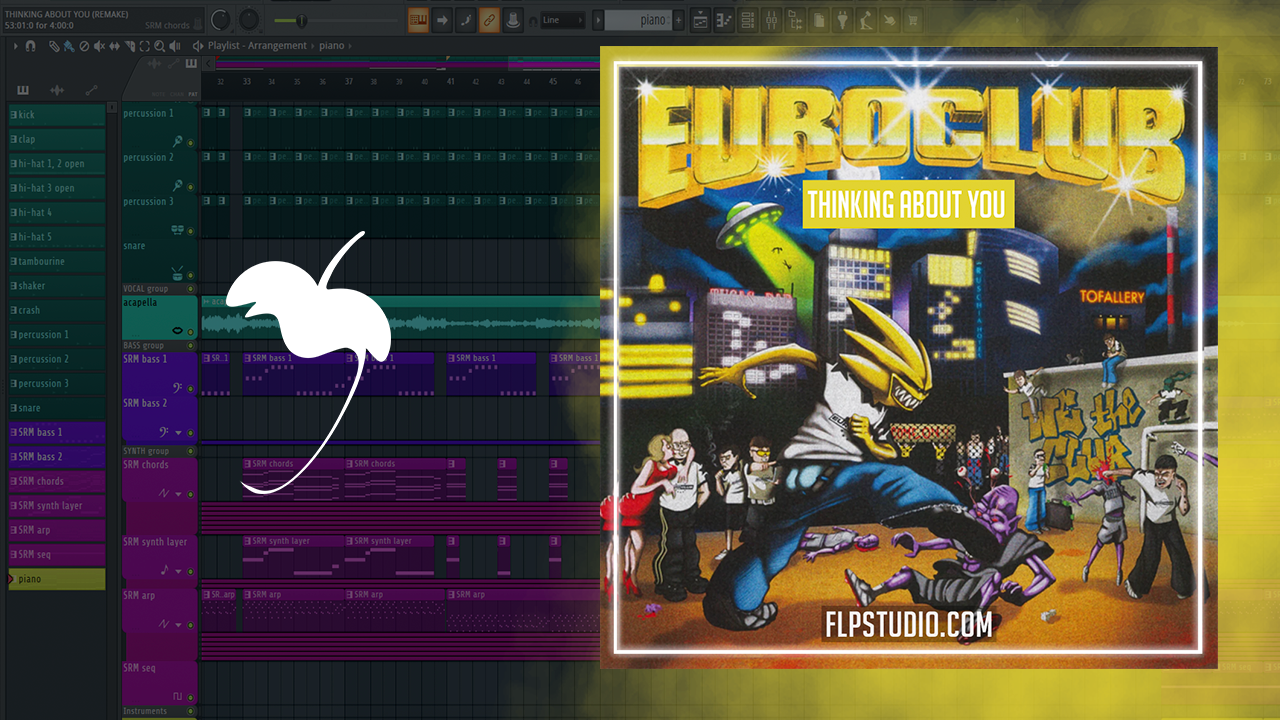This screenshot has width=1280, height=720.
Task: Open the Line snap dropdown
Action: pos(563,20)
